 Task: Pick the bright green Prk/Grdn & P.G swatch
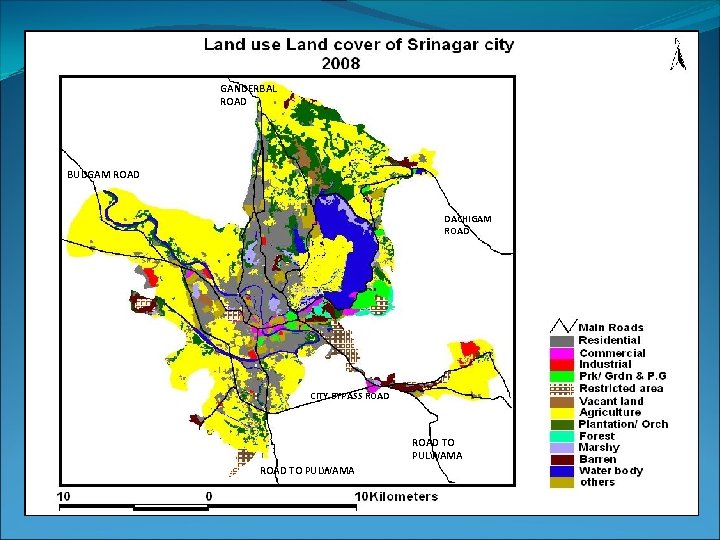(562, 376)
